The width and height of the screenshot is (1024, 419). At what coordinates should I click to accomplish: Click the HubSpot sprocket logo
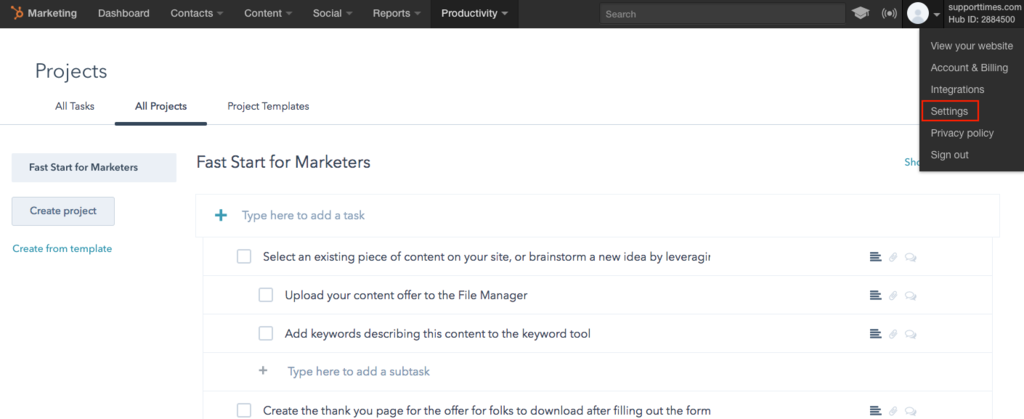coord(17,13)
